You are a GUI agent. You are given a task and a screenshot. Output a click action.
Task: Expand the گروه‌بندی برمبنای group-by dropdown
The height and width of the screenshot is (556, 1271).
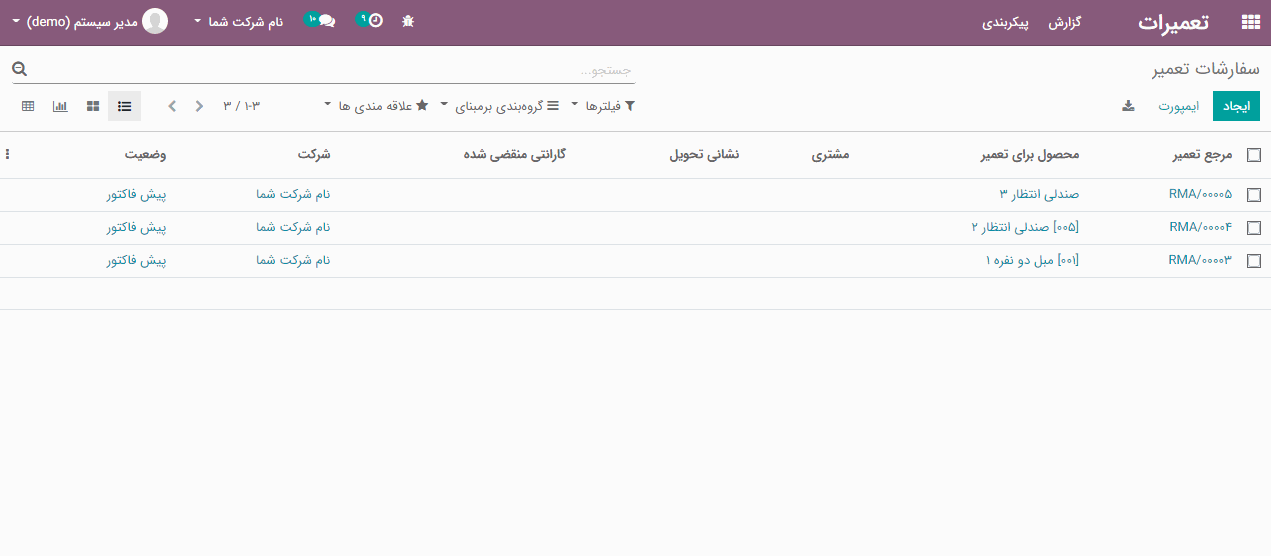point(500,106)
